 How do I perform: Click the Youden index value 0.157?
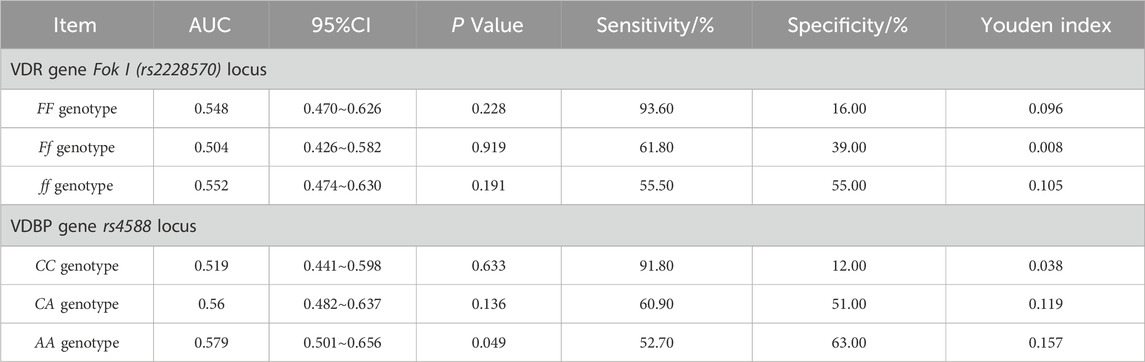tap(1045, 342)
